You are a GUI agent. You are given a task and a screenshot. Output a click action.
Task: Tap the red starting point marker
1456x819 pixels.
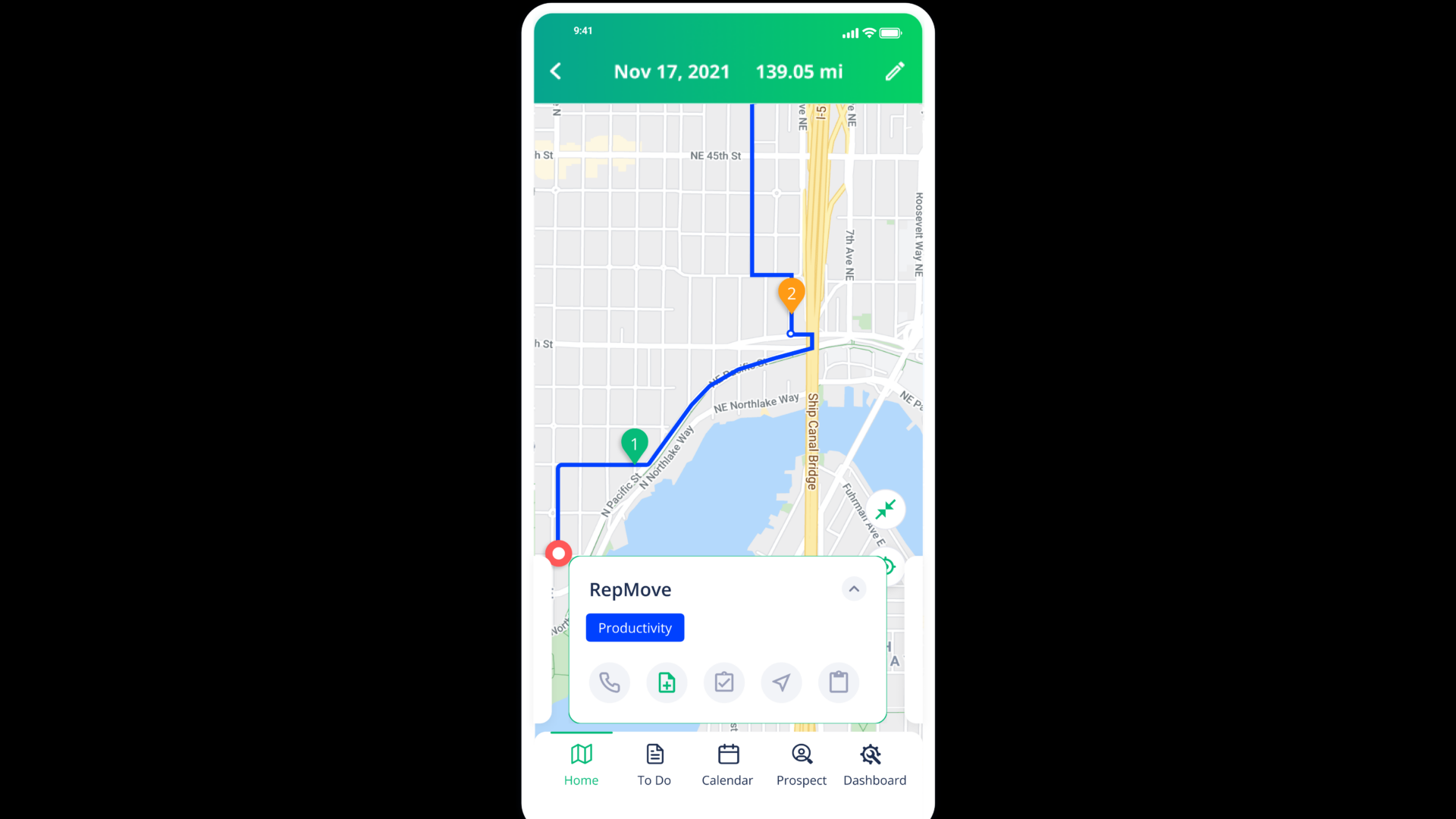(x=558, y=552)
